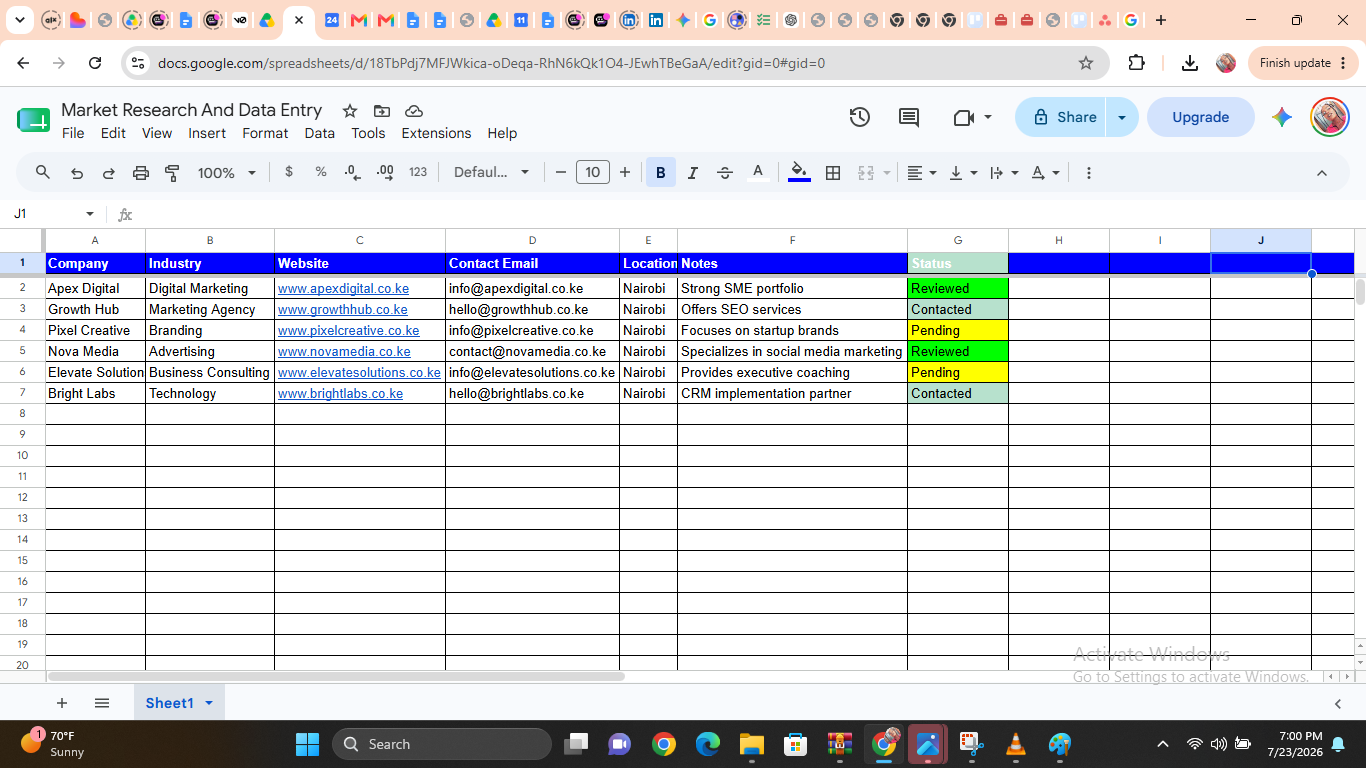Toggle italic formatting
The image size is (1366, 768).
(692, 172)
